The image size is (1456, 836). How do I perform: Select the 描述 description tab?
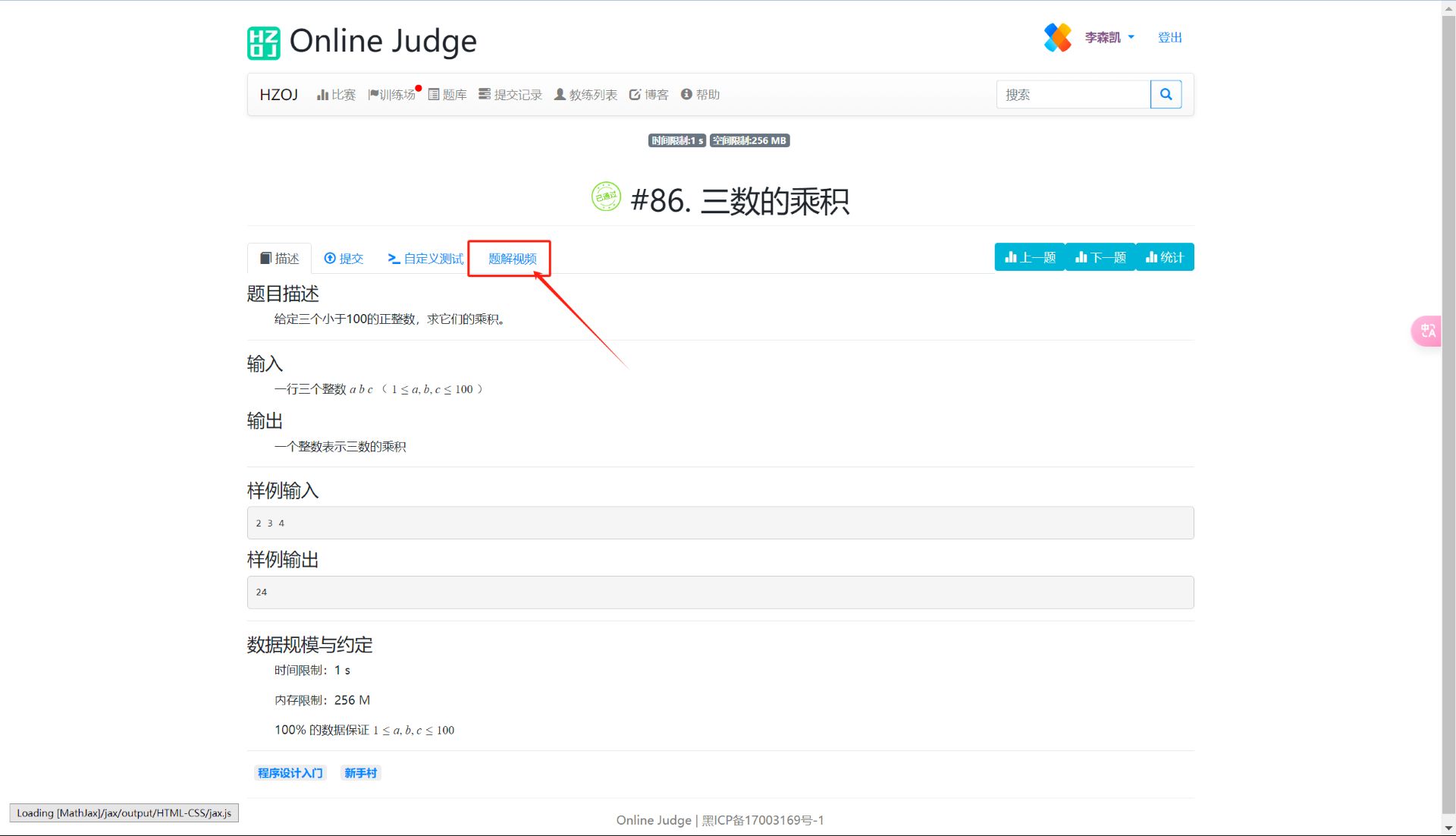click(279, 259)
